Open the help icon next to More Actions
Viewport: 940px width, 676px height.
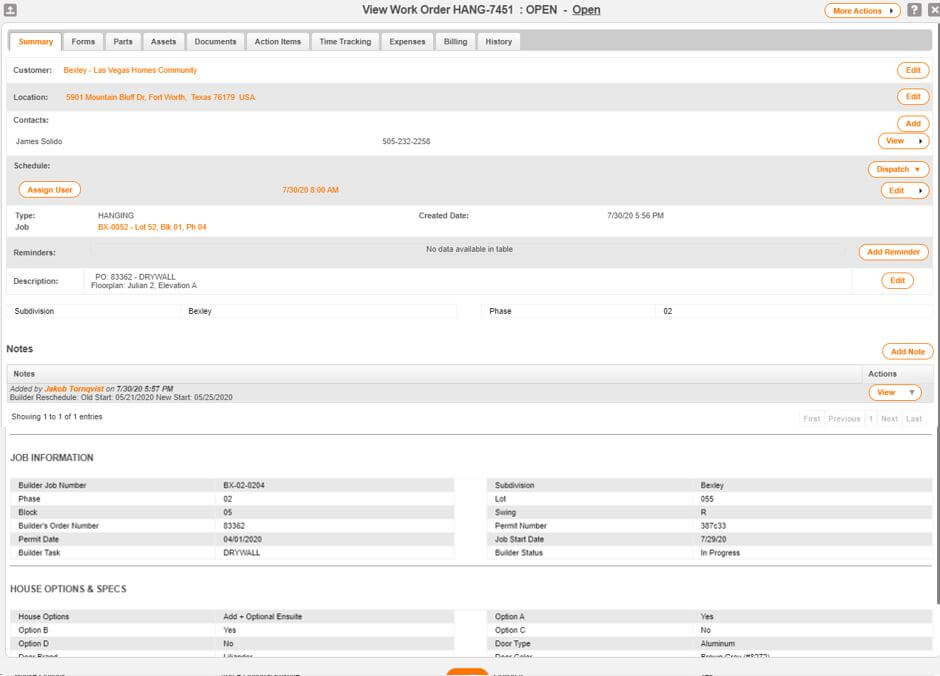(914, 10)
